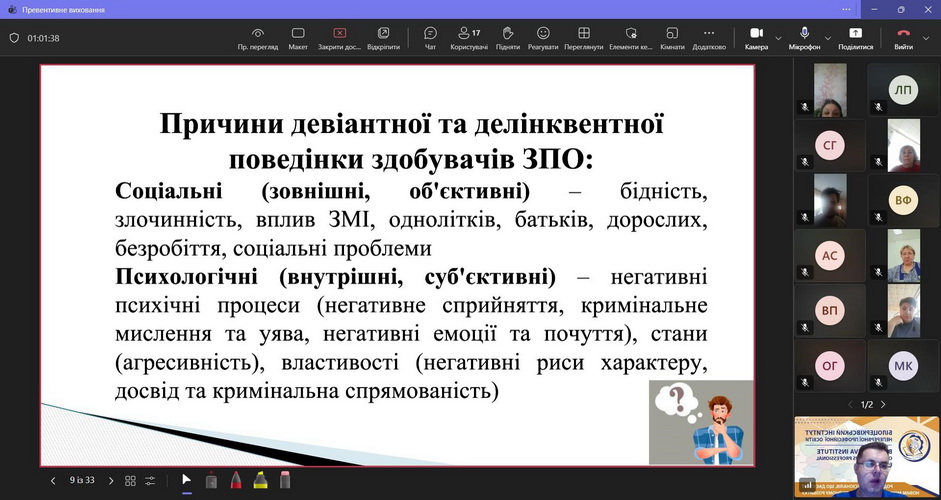This screenshot has width=941, height=500.
Task: Open the Додатково more options menu
Action: pyautogui.click(x=709, y=38)
